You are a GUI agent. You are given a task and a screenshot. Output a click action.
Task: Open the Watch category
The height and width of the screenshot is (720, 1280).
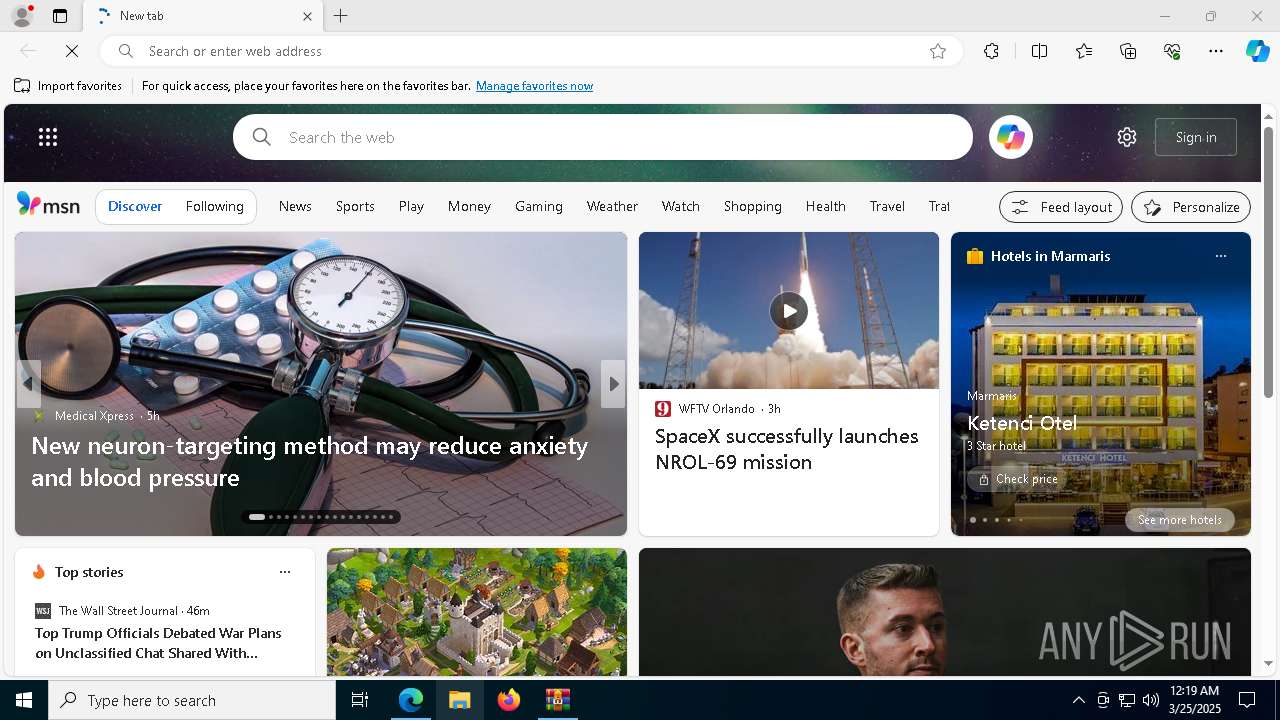pos(681,206)
